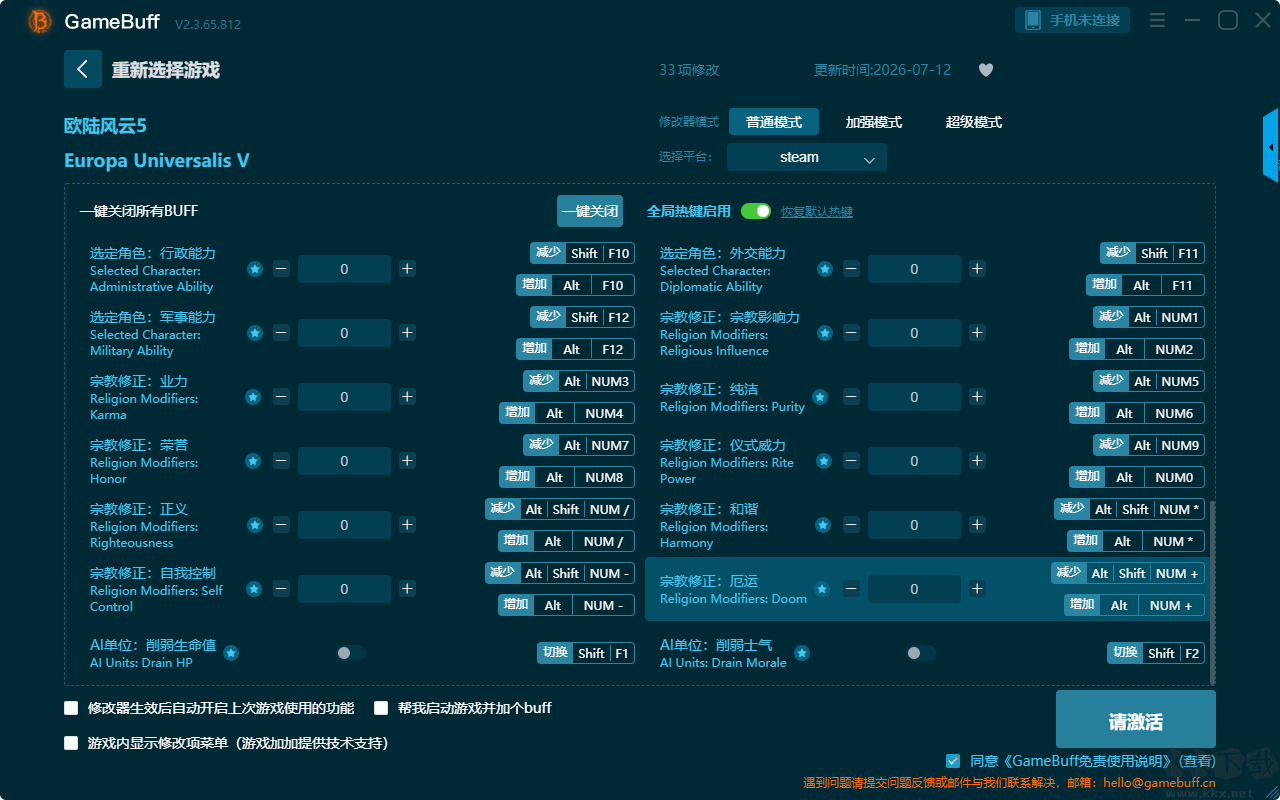Star the Military Ability modifier

coord(255,333)
